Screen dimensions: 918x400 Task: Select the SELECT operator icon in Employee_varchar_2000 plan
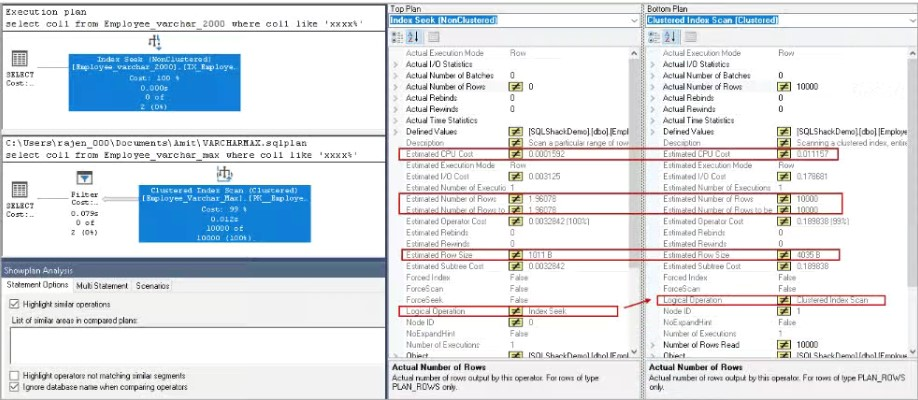[20, 59]
